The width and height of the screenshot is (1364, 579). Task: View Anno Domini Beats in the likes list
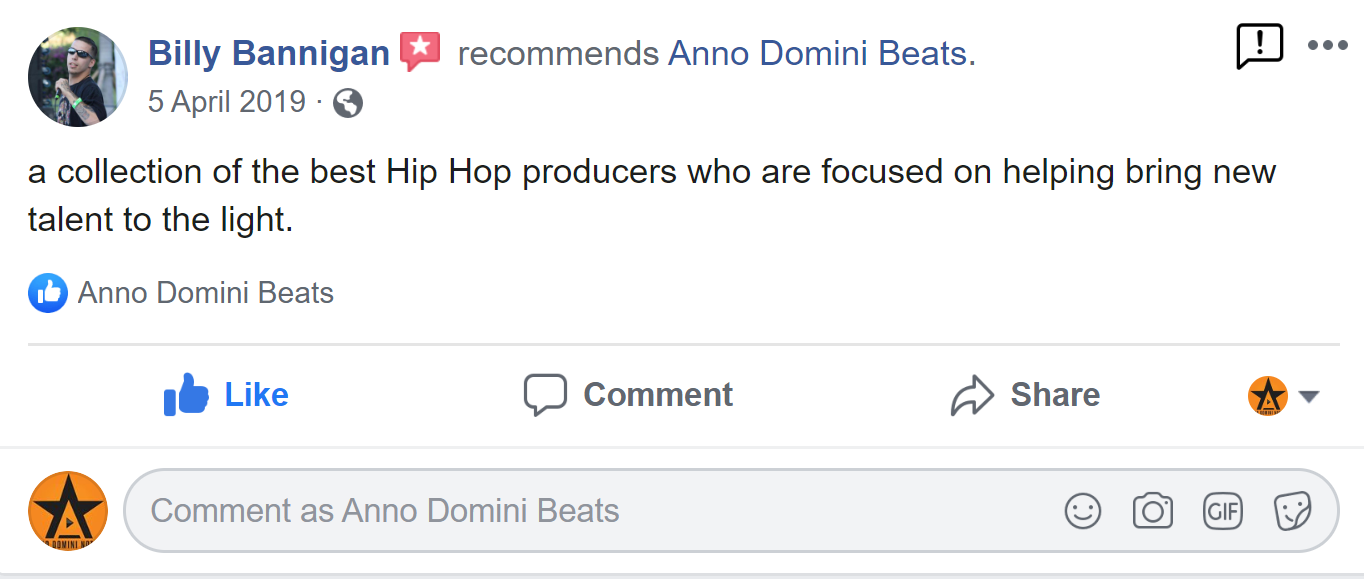pos(205,293)
